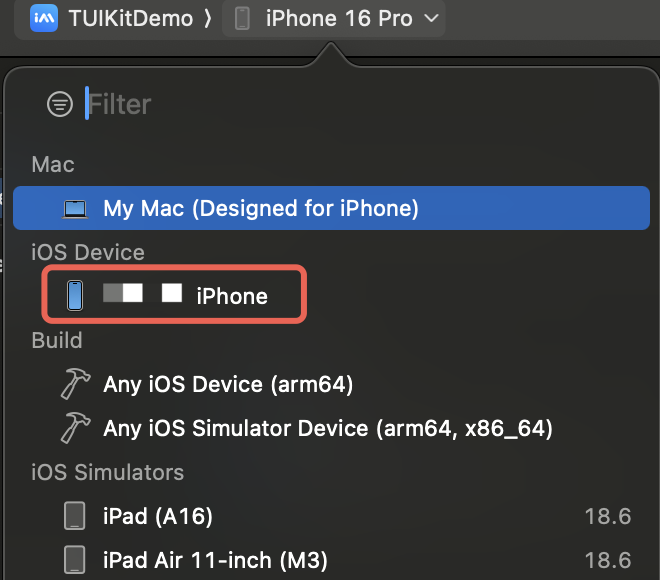Open the iPhone 16 Pro destination dropdown

[333, 19]
